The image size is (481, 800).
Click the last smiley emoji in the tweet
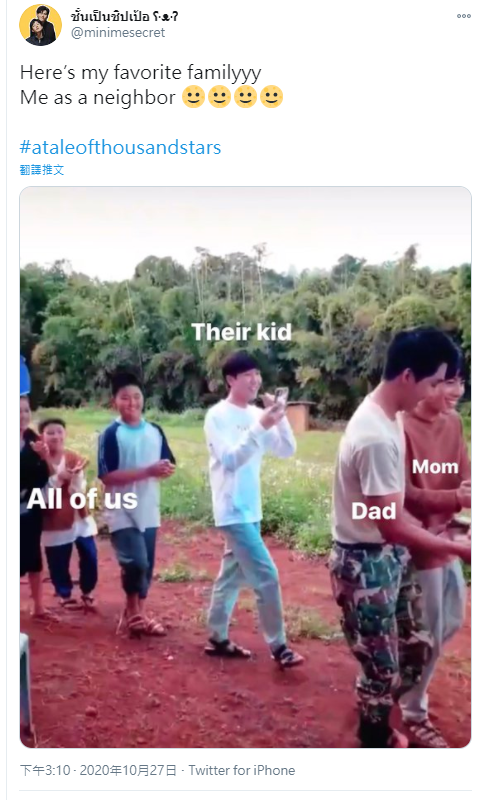pos(271,96)
